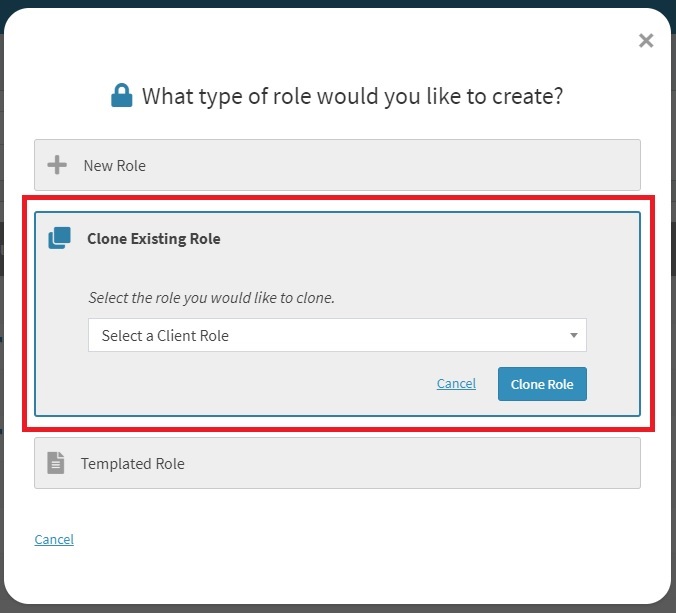Click the 'Select the role you would like to clone' text
676x613 pixels.
click(225, 298)
